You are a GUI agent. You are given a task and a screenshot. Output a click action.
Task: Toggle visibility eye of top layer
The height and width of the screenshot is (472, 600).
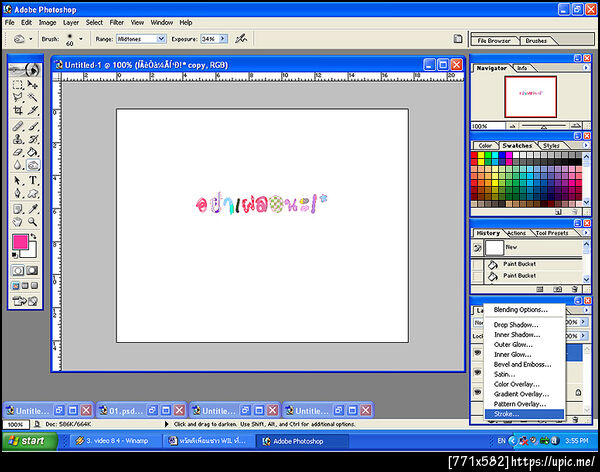click(x=478, y=353)
